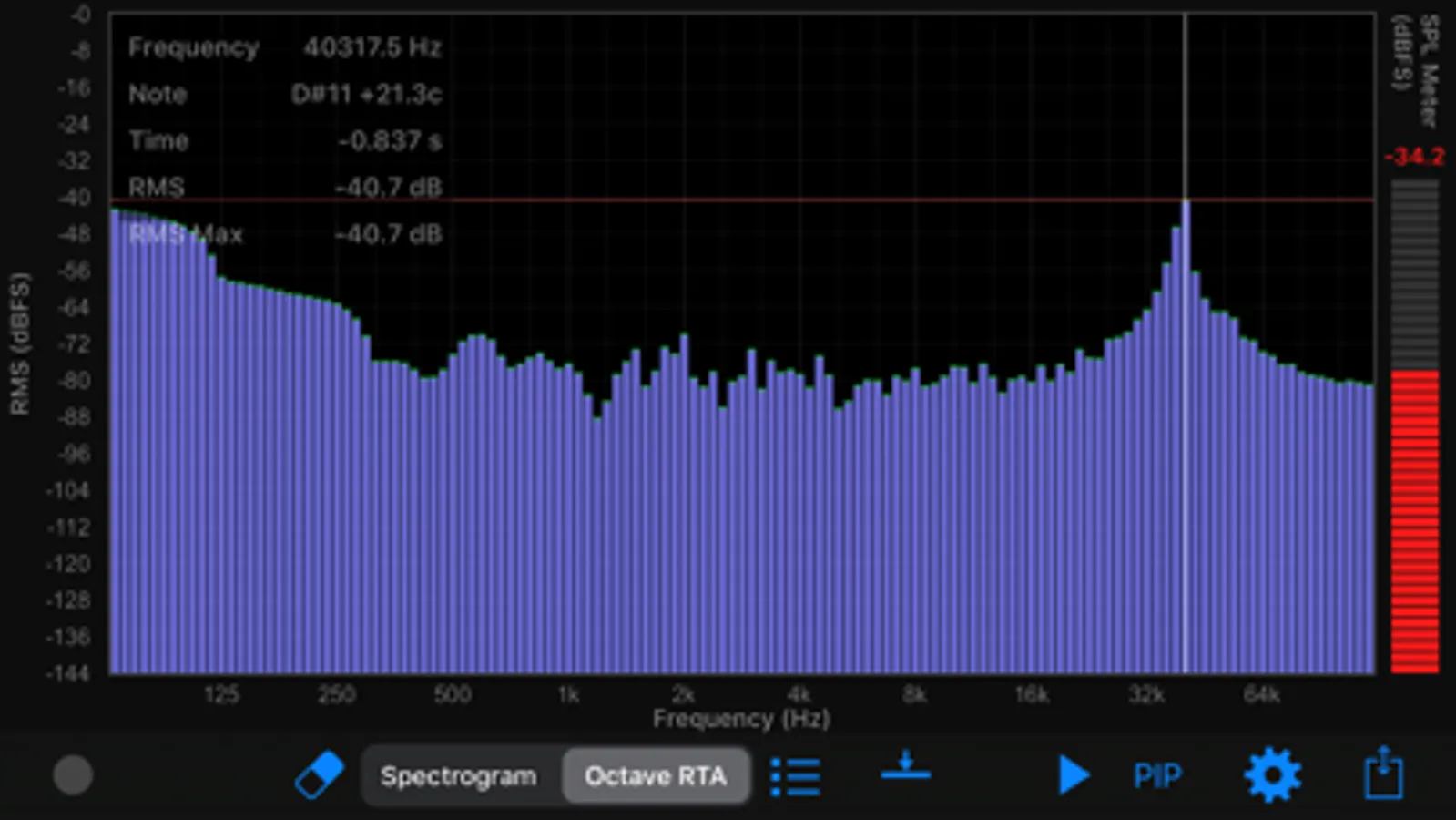Image resolution: width=1456 pixels, height=820 pixels.
Task: Click the RMS Max readout row
Action: tap(285, 234)
